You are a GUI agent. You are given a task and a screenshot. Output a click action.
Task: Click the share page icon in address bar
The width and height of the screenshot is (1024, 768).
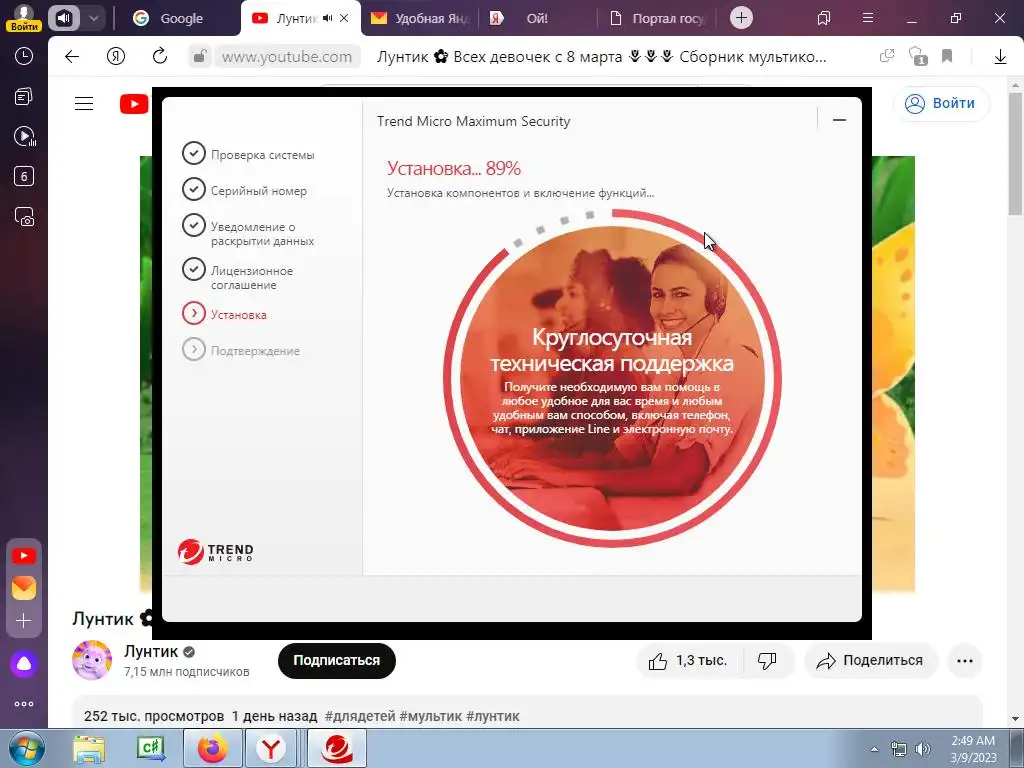(886, 57)
